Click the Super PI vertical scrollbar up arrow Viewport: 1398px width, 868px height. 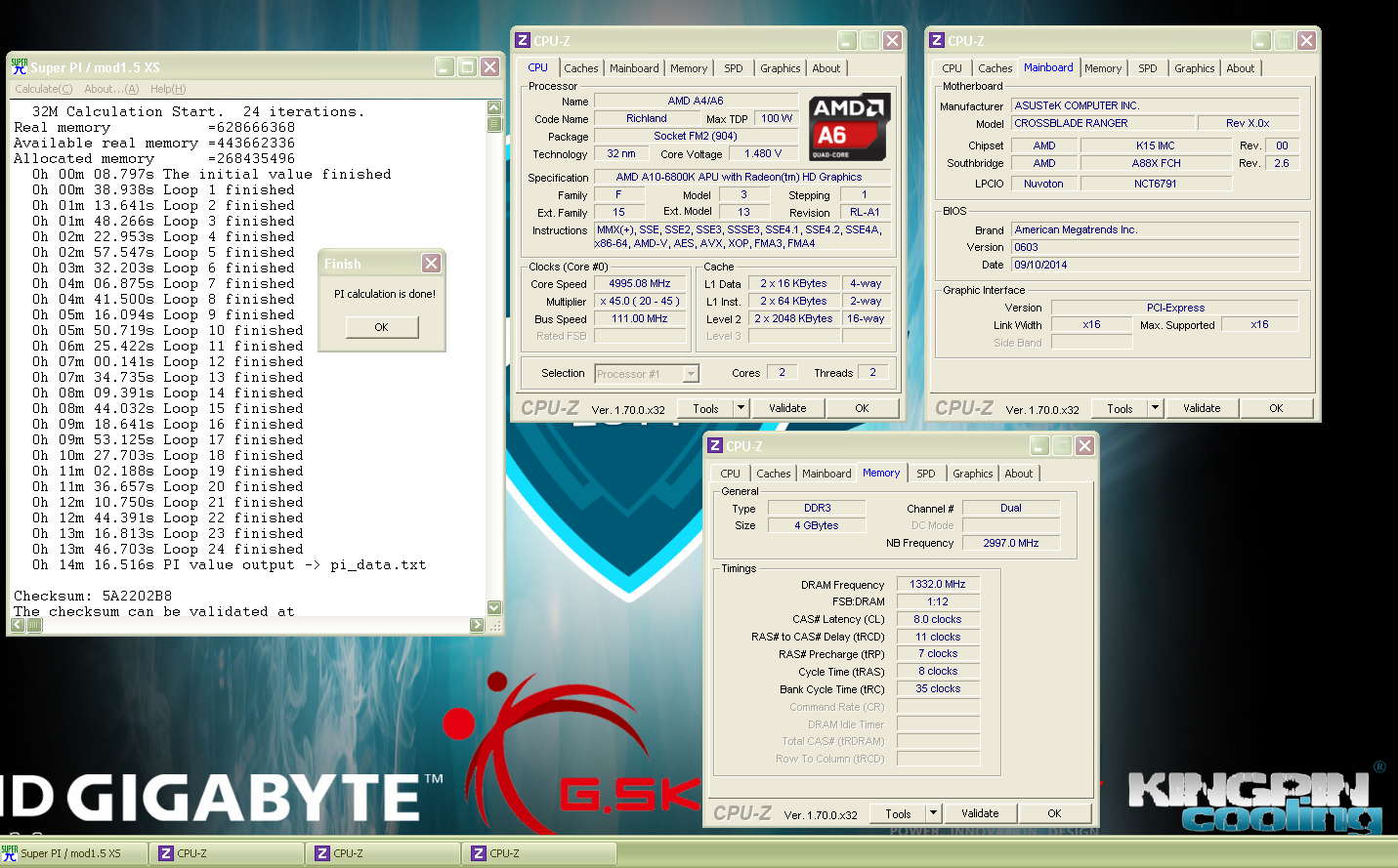coord(493,108)
